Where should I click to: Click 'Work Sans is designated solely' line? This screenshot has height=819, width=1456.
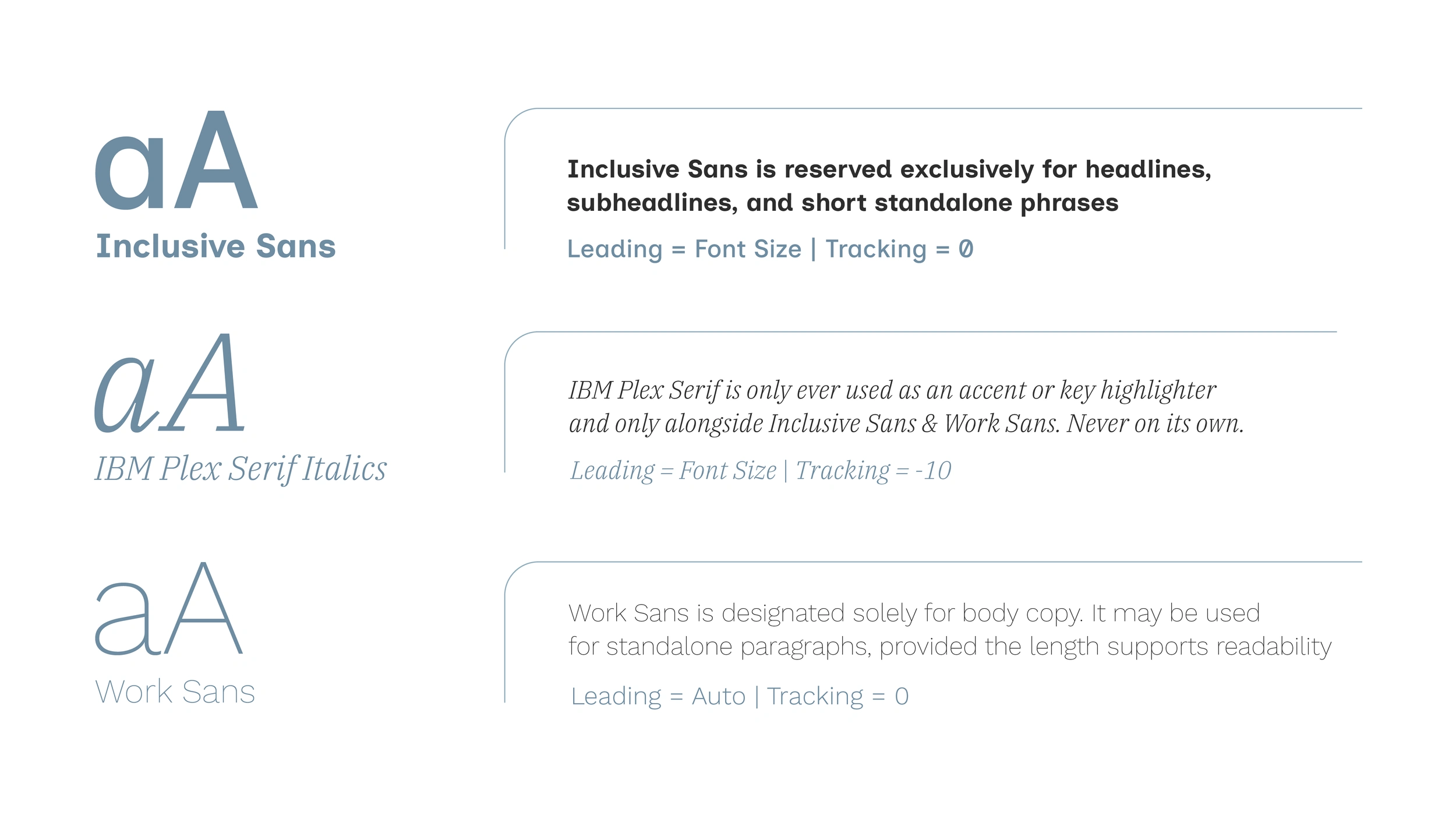point(914,613)
